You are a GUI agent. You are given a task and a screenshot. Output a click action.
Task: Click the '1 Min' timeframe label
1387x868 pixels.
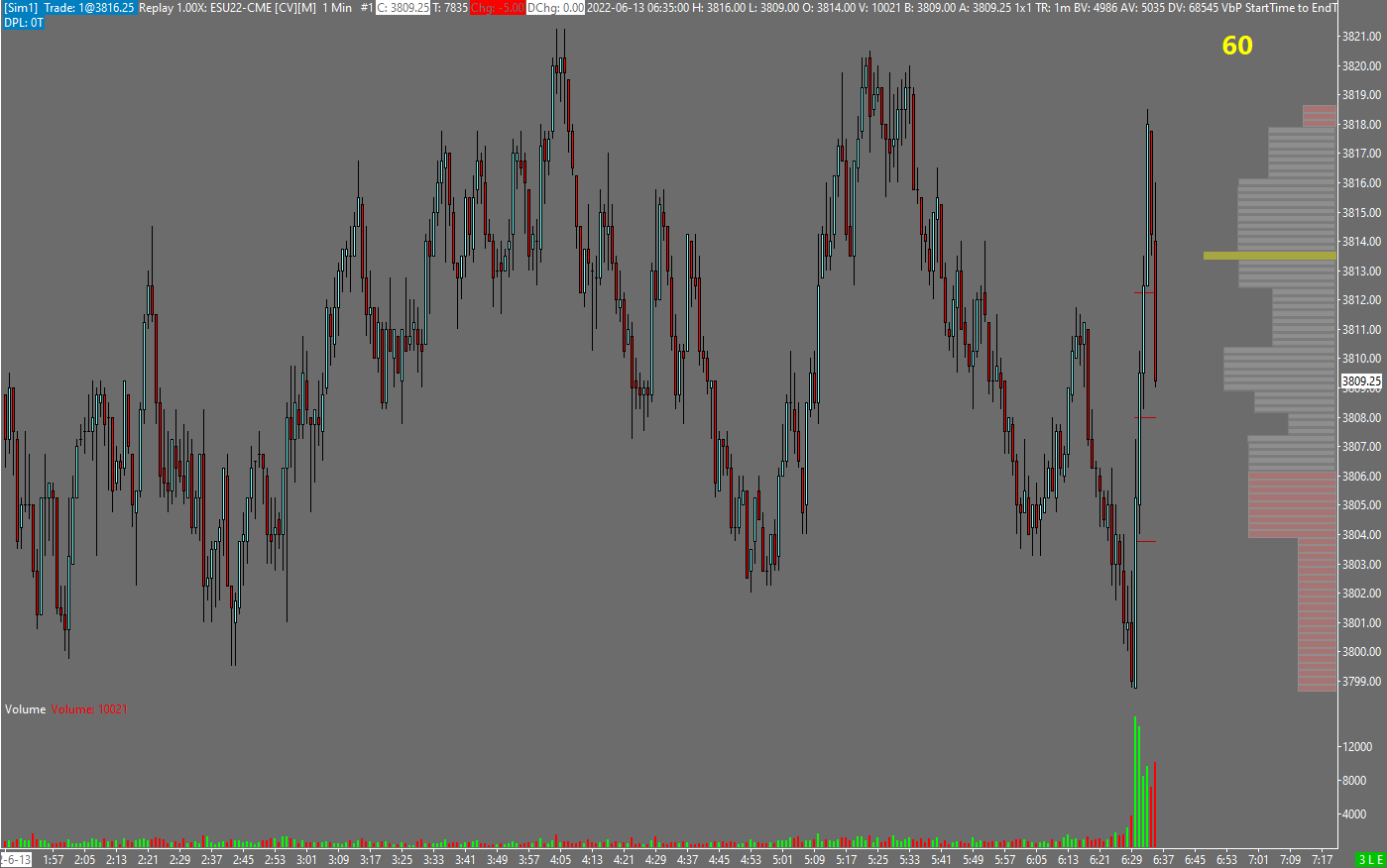337,8
